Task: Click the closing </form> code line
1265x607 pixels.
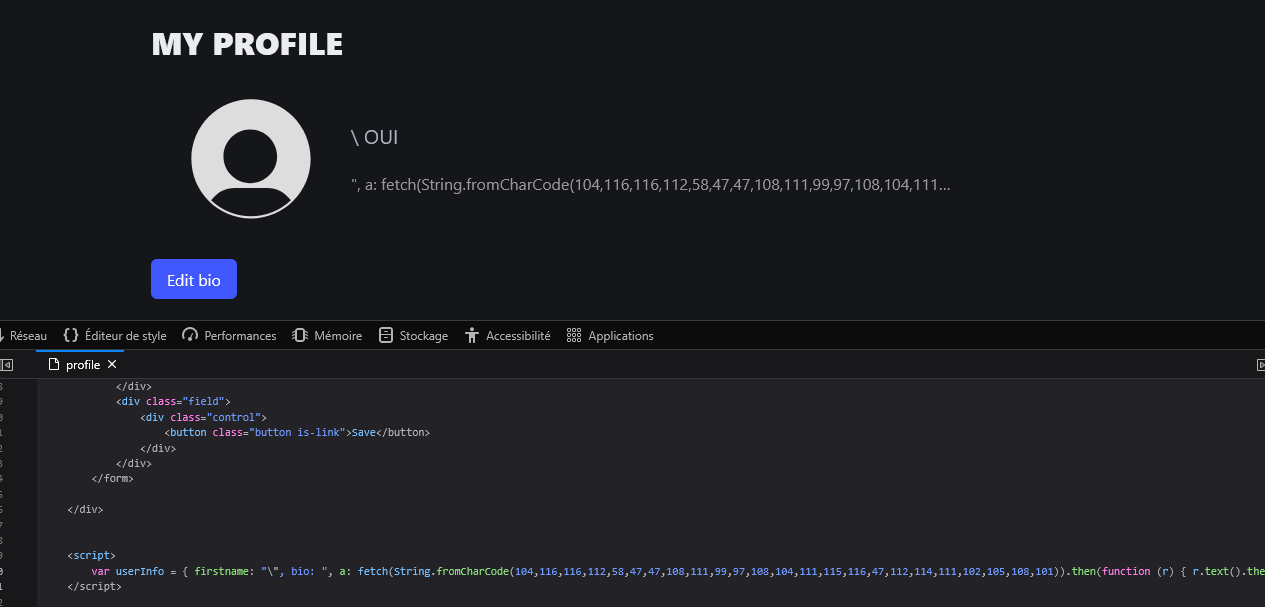Action: pos(112,479)
